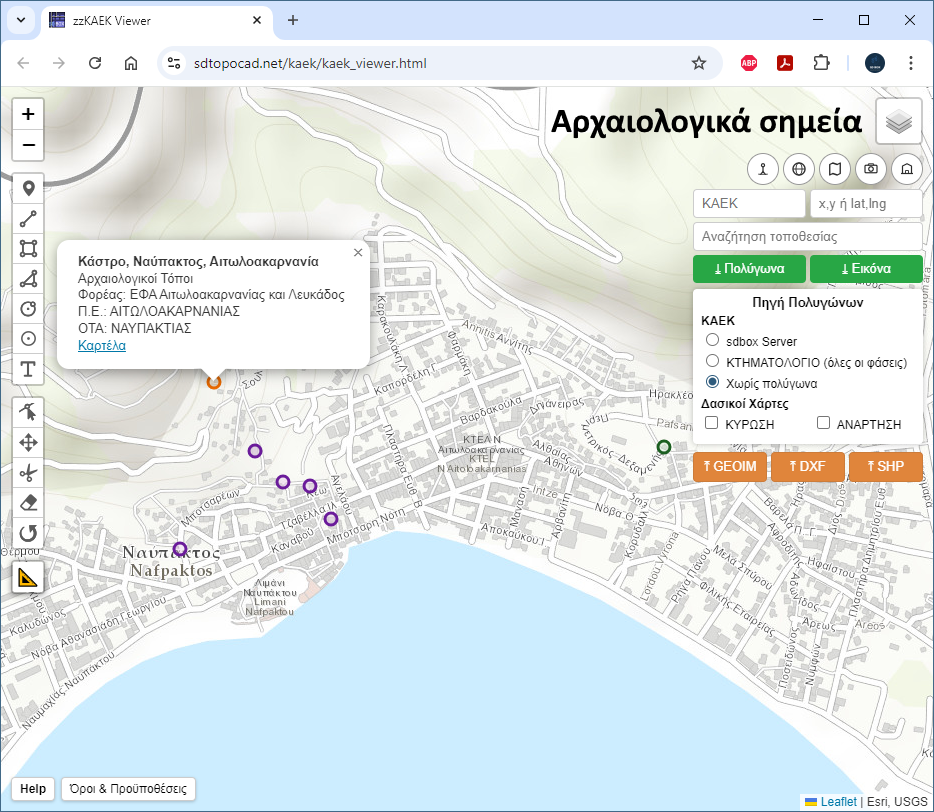
Task: Click the Αναζήτηση τοποθεσίας search field
Action: pyautogui.click(x=807, y=237)
